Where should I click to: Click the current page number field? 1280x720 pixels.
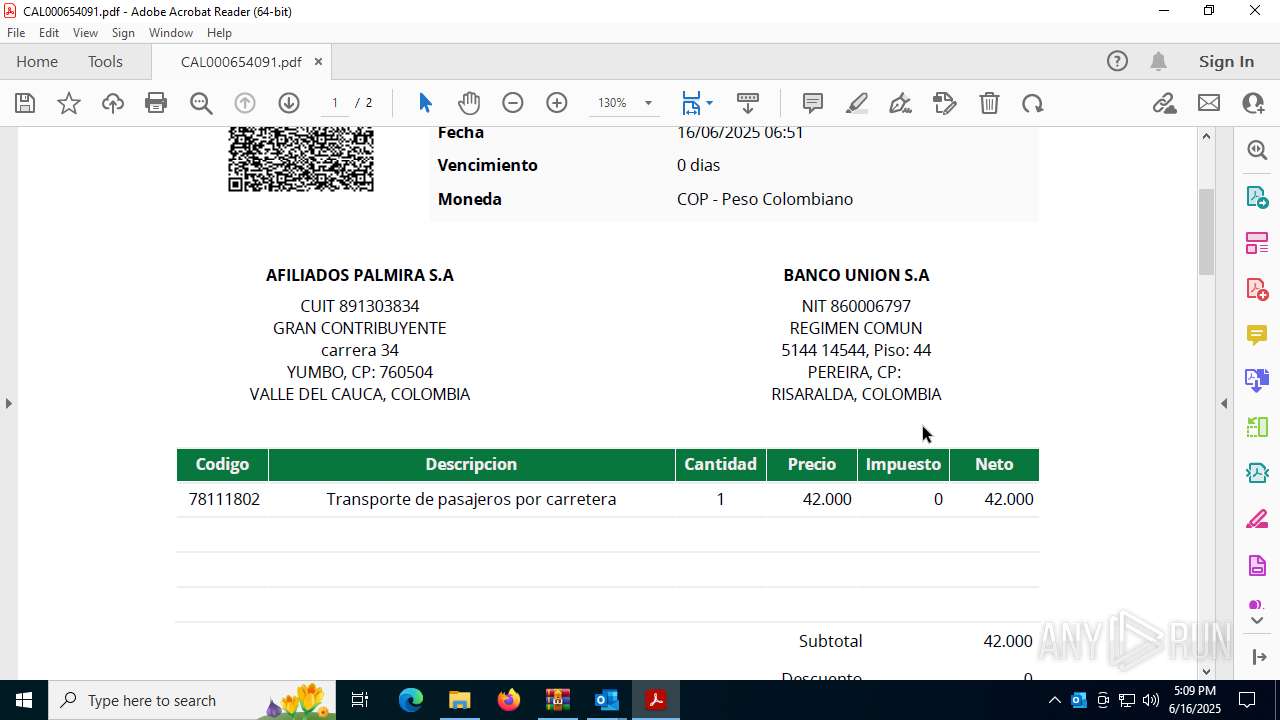pos(335,103)
